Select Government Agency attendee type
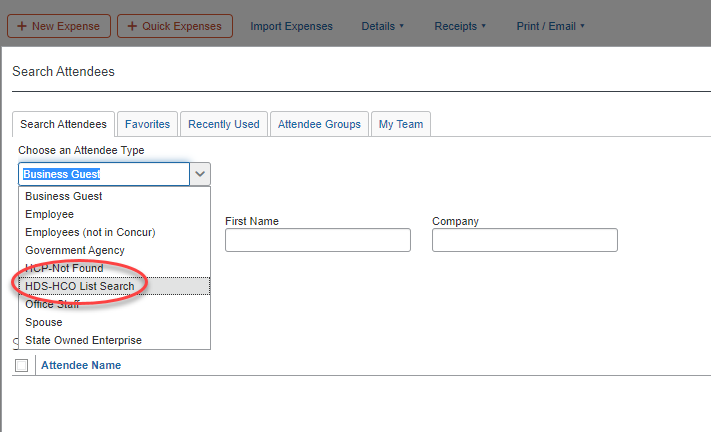This screenshot has height=432, width=711. (x=75, y=250)
